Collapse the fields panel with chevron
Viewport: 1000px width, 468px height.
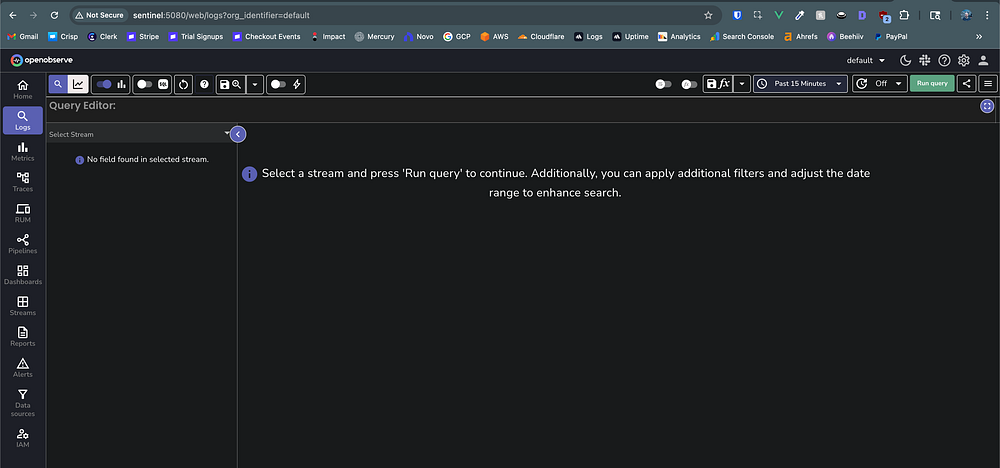pos(238,134)
